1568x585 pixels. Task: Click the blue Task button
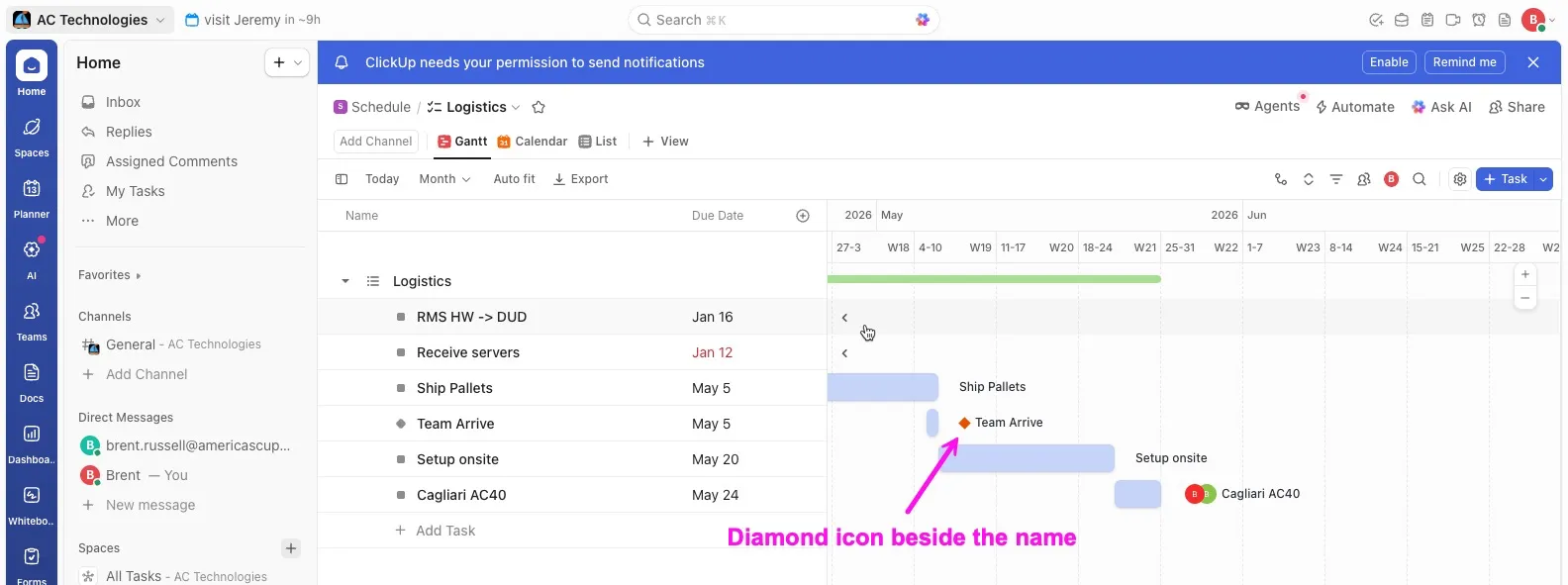click(x=1506, y=179)
